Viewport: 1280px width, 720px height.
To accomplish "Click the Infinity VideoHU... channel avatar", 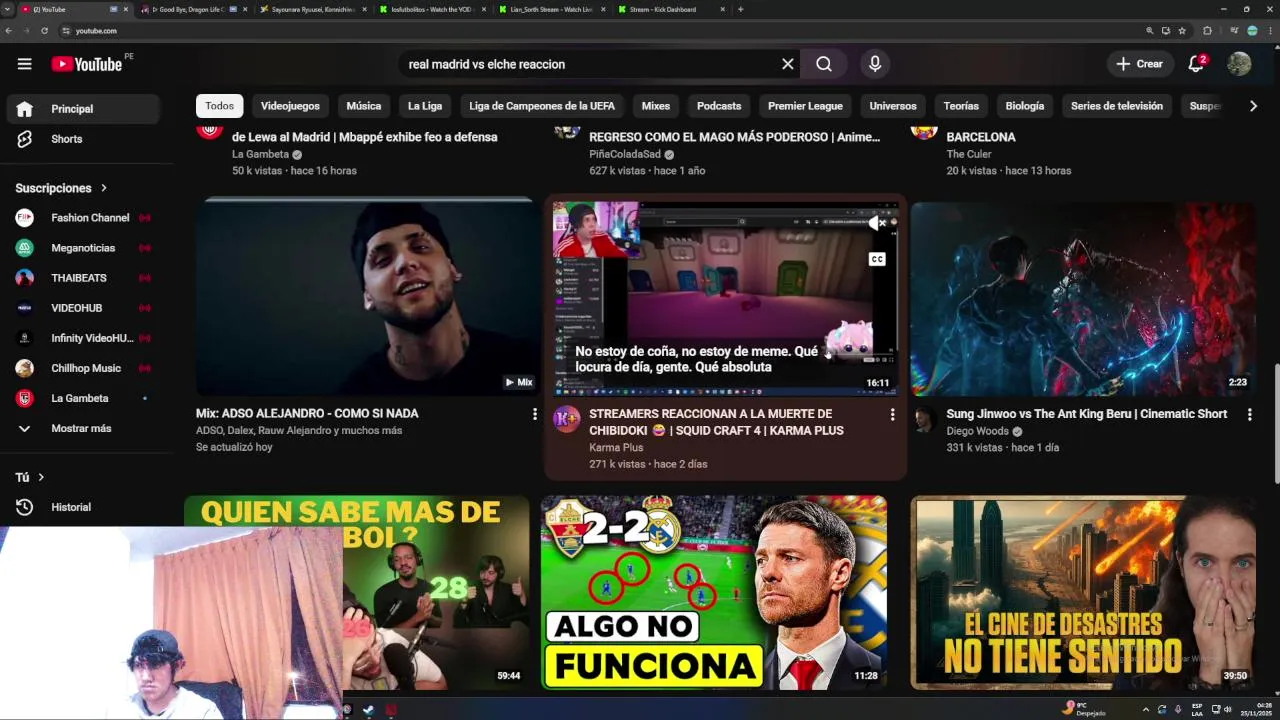I will coord(25,338).
